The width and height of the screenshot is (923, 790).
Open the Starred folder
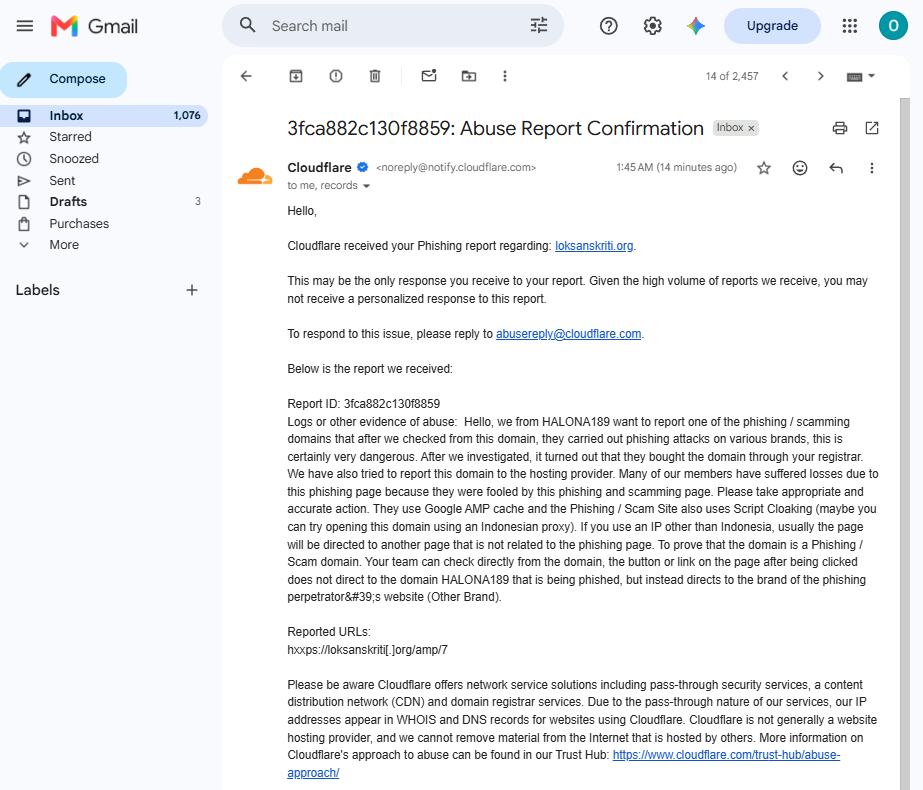104,137
